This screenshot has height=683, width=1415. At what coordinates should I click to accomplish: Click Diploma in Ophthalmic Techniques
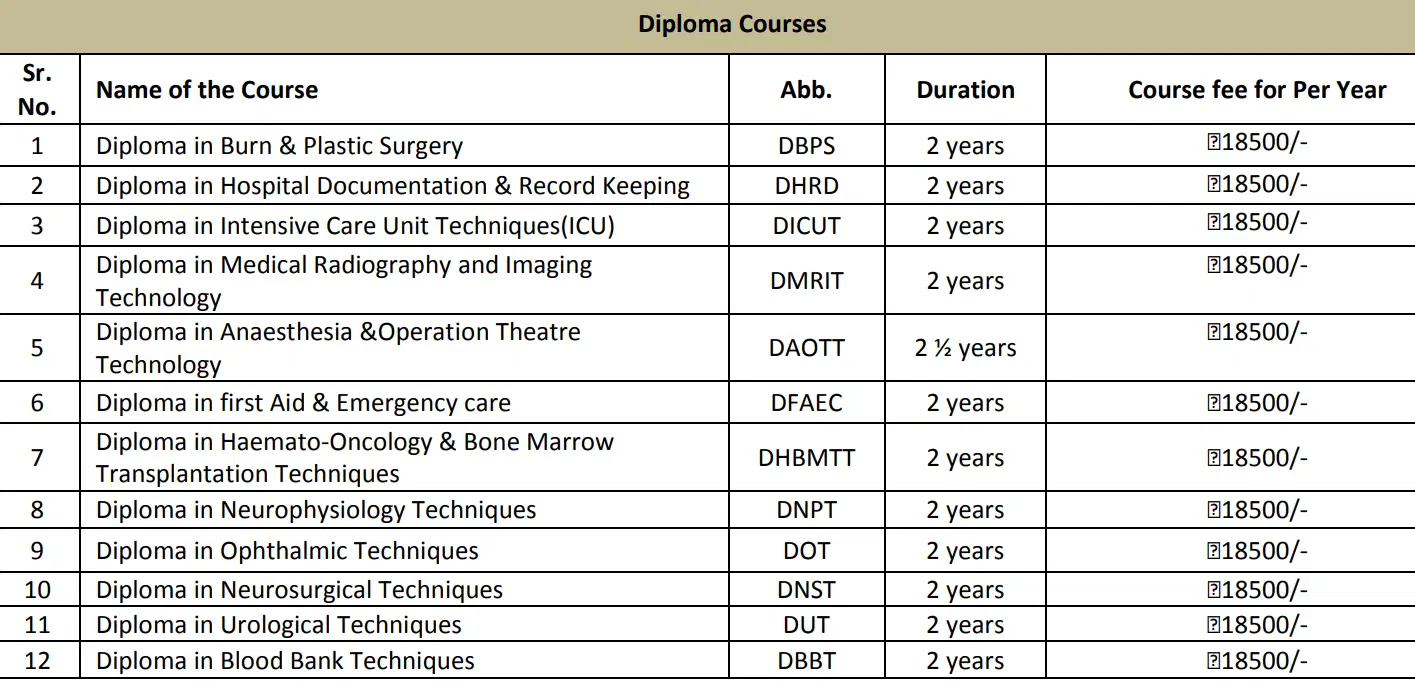287,551
